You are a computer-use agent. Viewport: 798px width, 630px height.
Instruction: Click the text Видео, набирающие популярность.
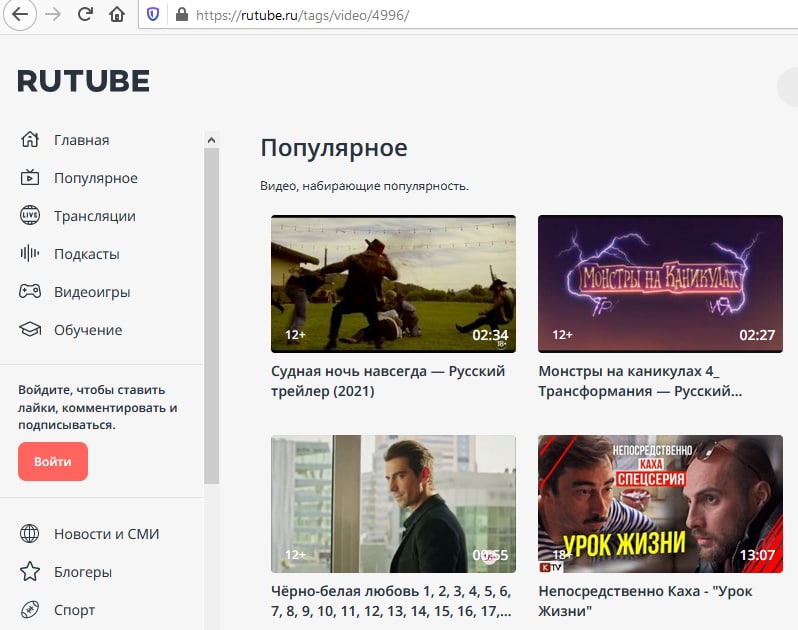pos(364,186)
